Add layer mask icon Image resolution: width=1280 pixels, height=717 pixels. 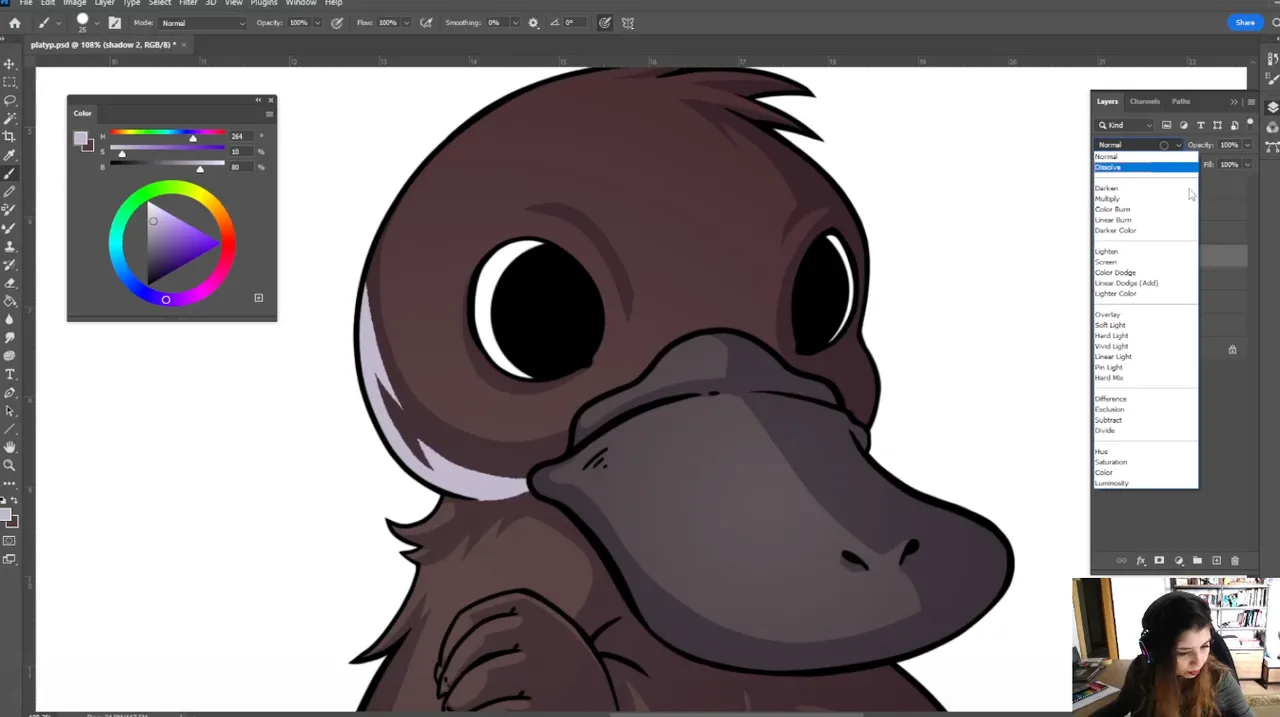coord(1159,561)
